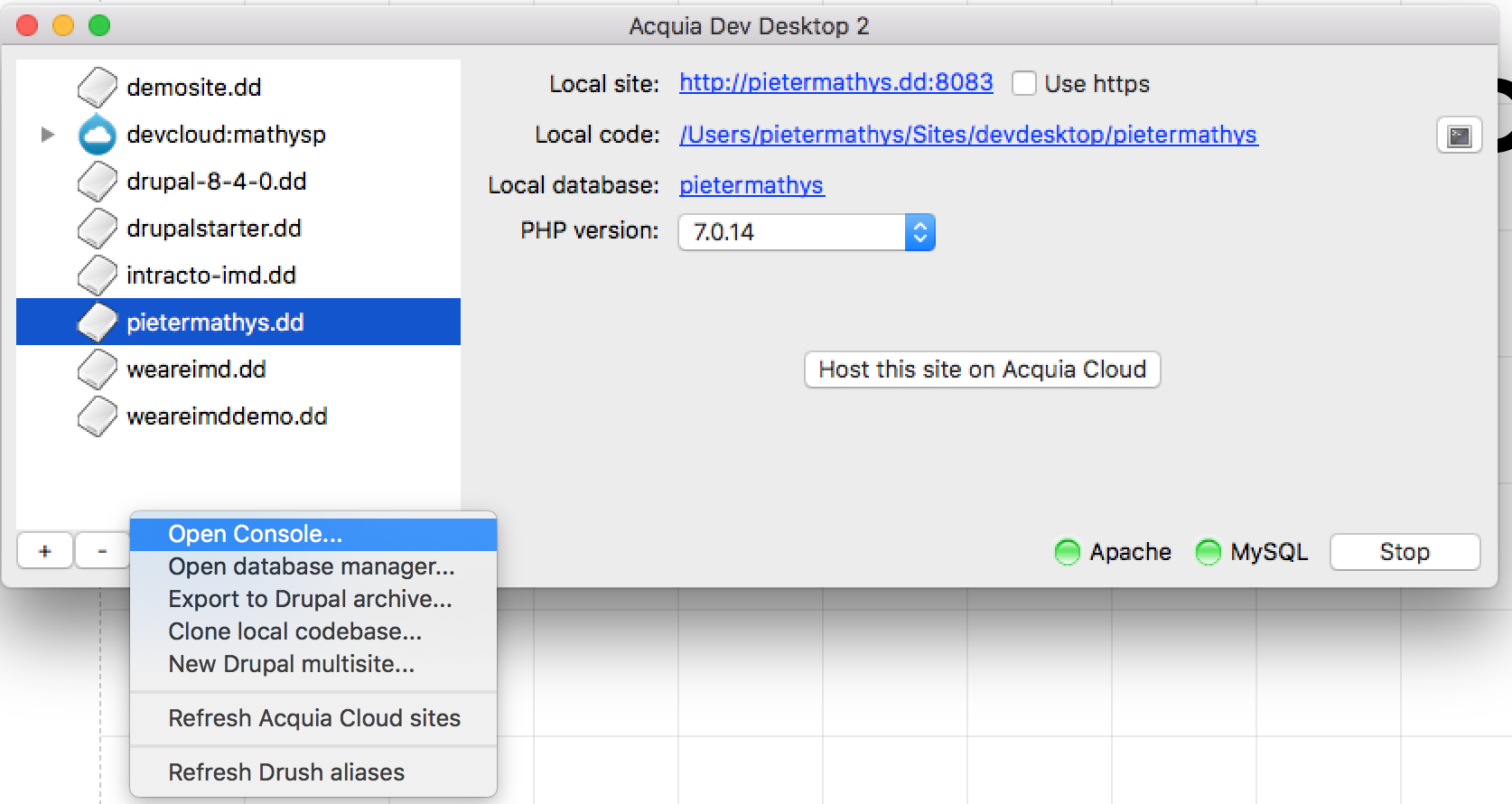Open the local site URL link
This screenshot has height=804, width=1512.
pyautogui.click(x=835, y=83)
